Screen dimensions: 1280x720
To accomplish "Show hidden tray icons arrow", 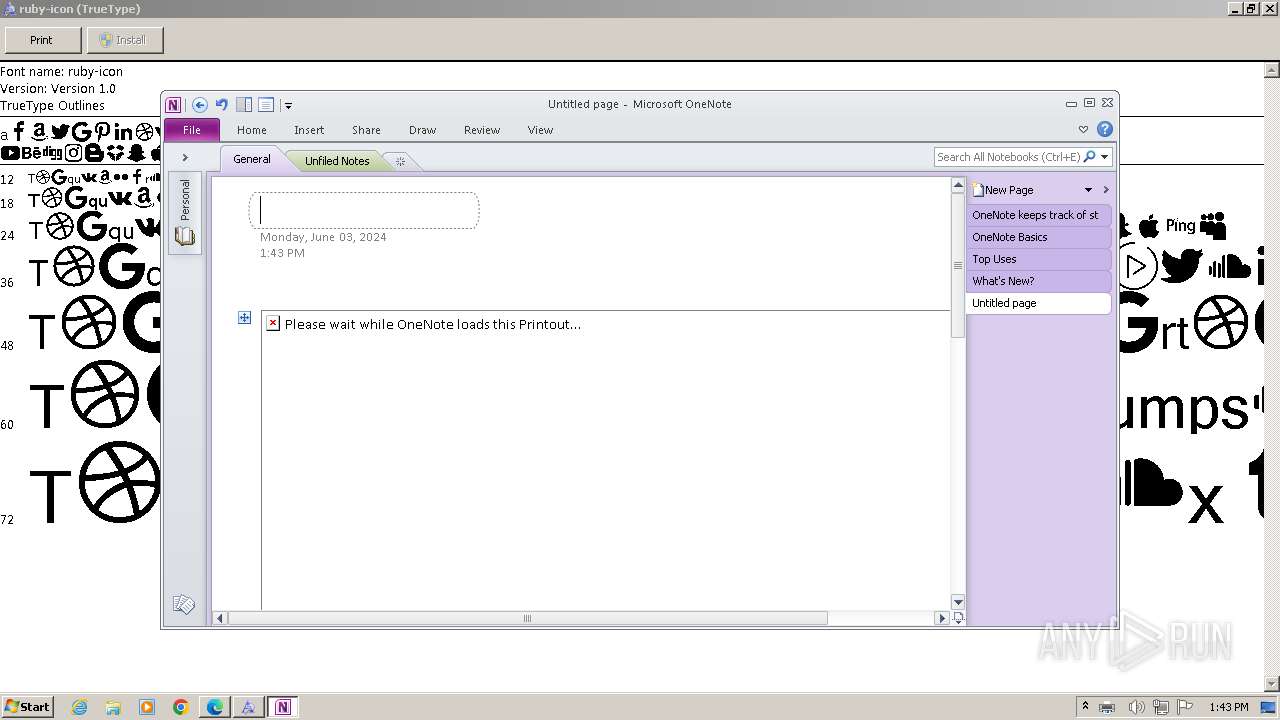I will coord(1085,706).
